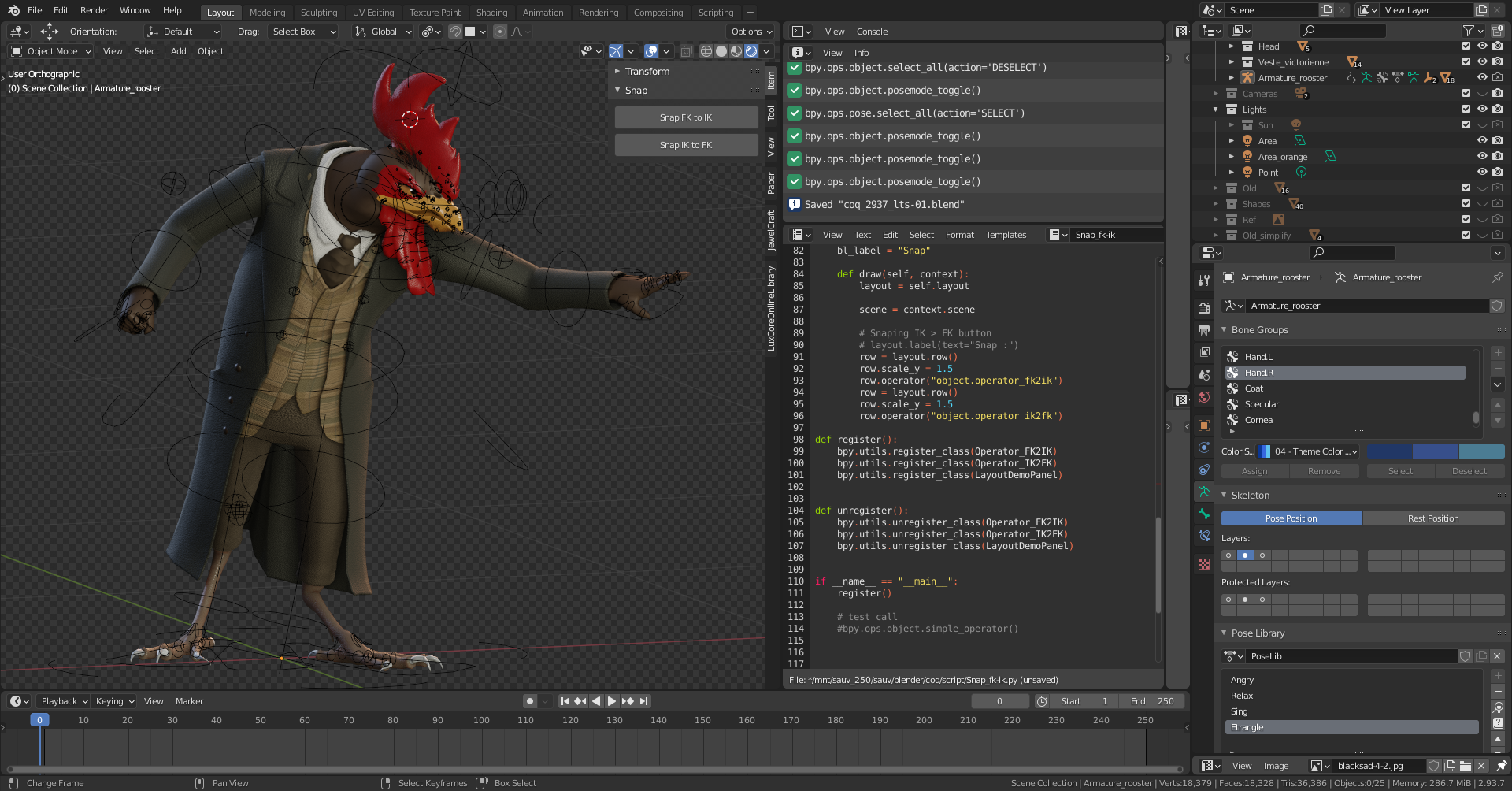Viewport: 1512px width, 791px height.
Task: Toggle the snapping magnet icon
Action: (x=455, y=32)
